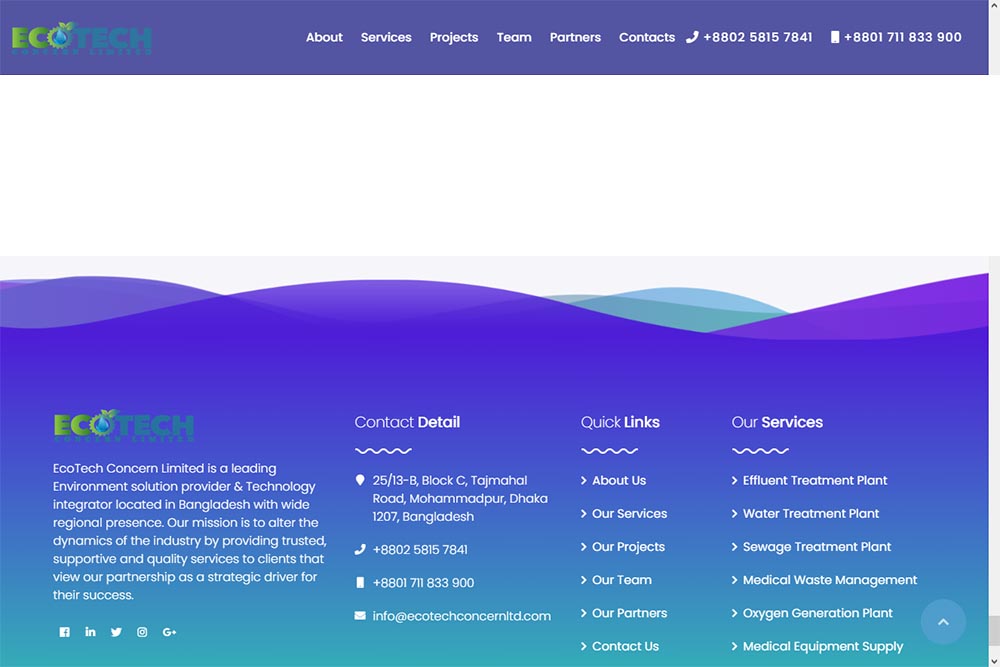Image resolution: width=1000 pixels, height=667 pixels.
Task: Open Oxygen Generation Plant link
Action: click(817, 613)
